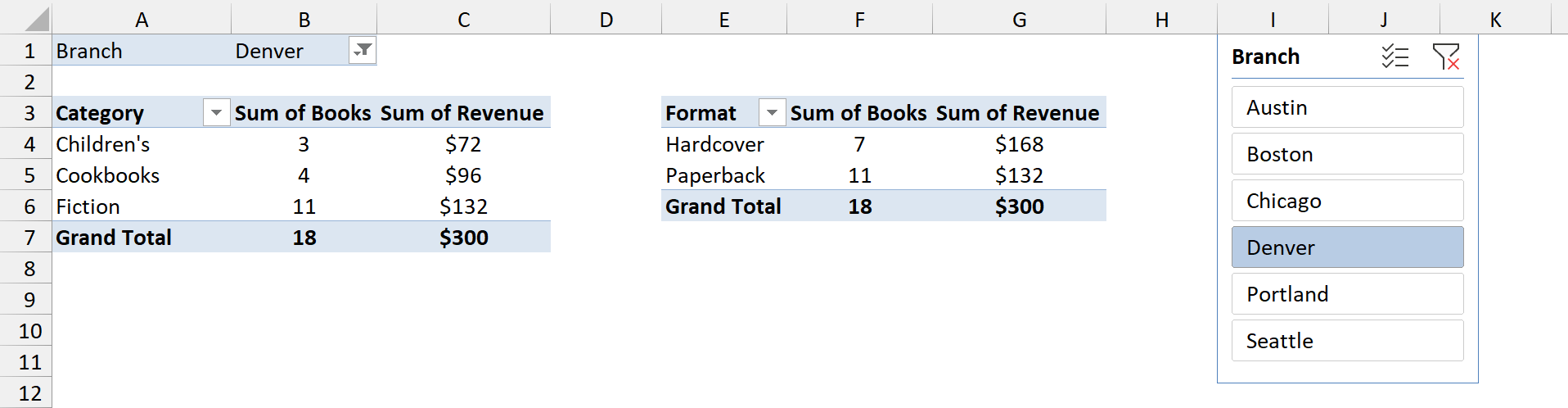Click the Branch slicer title header
The width and height of the screenshot is (1568, 408).
1265,57
